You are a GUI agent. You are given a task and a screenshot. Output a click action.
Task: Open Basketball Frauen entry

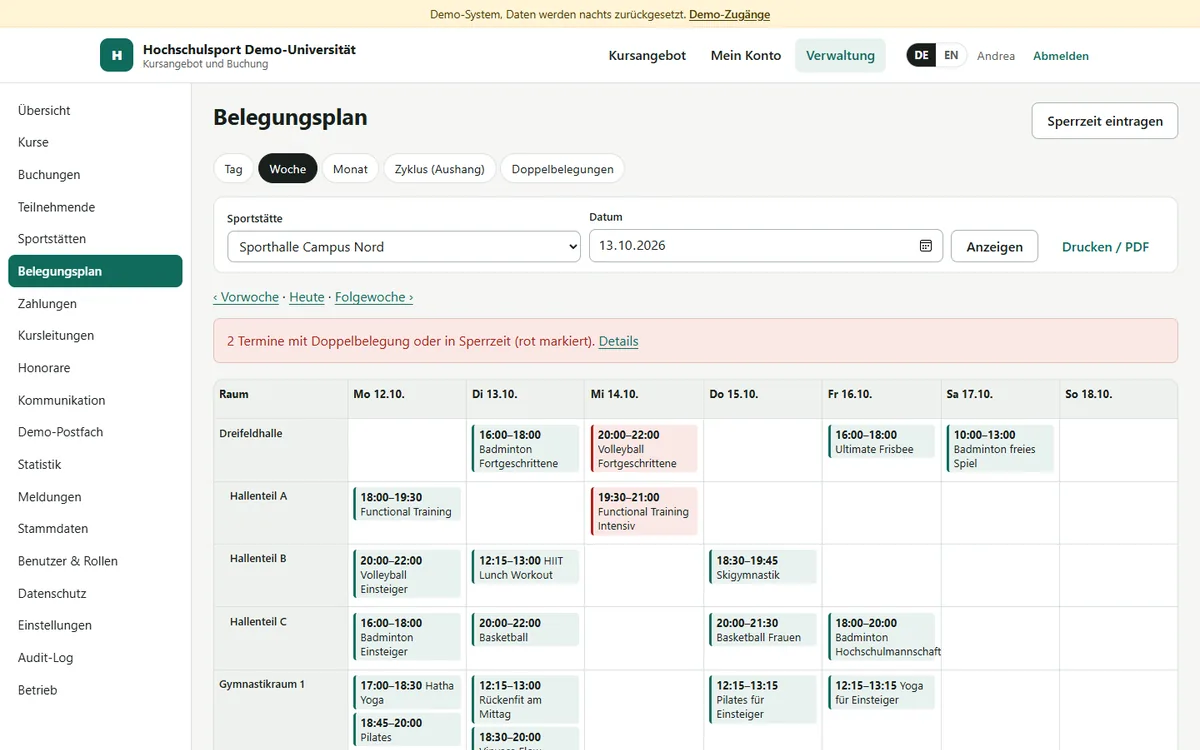(763, 630)
